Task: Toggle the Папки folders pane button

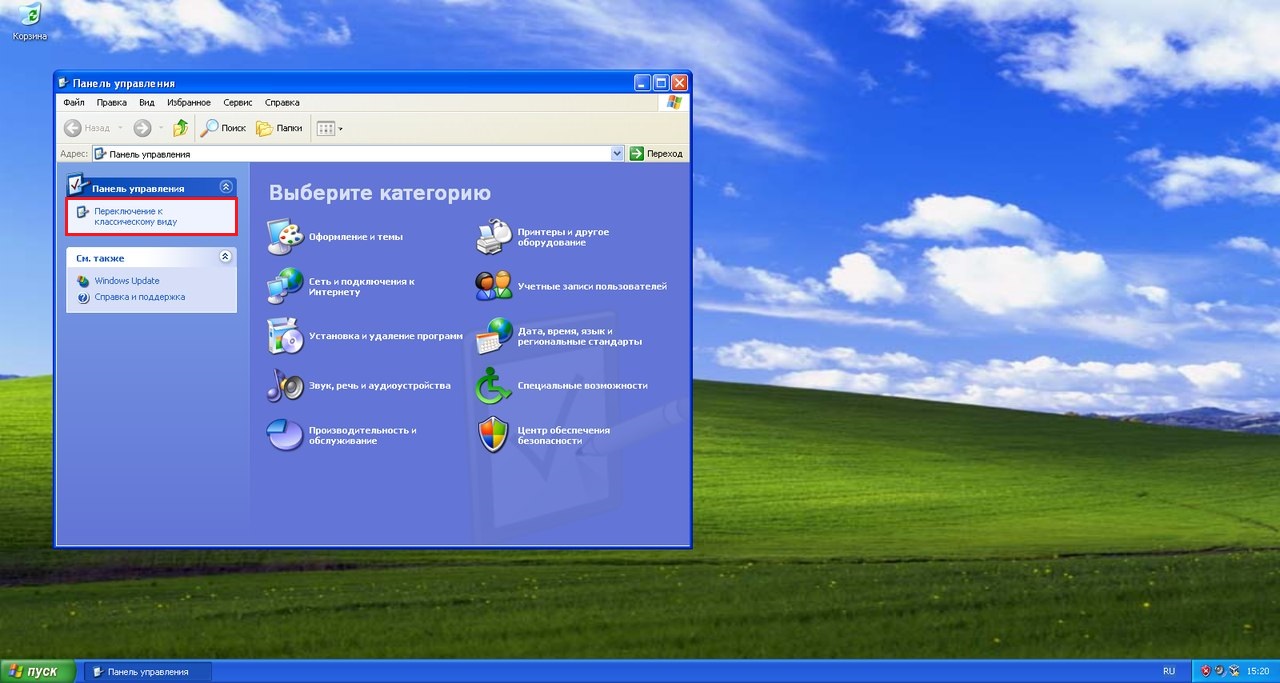Action: pyautogui.click(x=279, y=128)
